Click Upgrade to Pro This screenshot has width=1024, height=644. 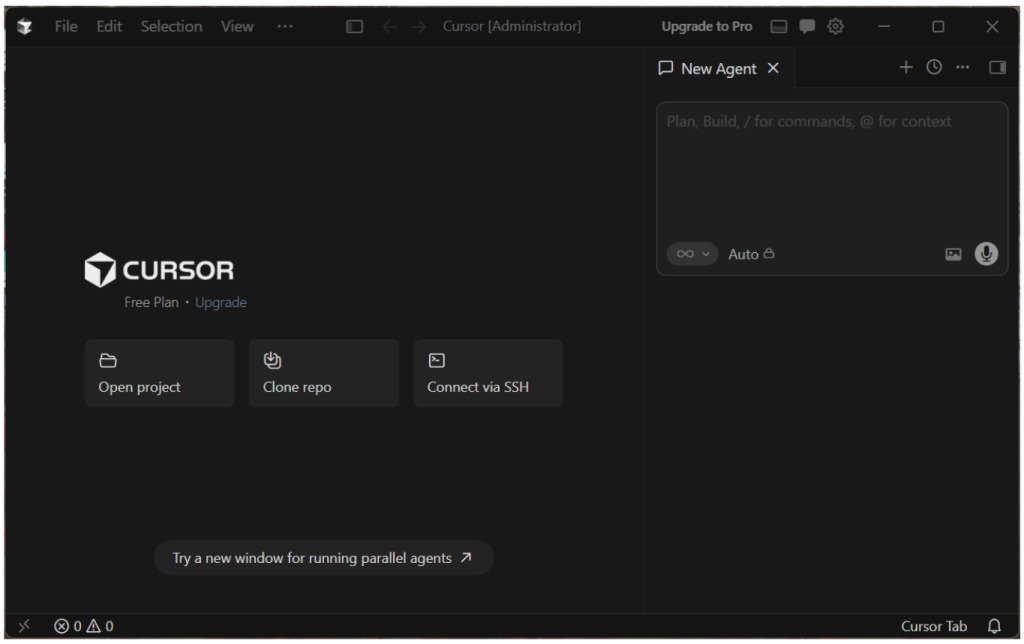pos(707,27)
